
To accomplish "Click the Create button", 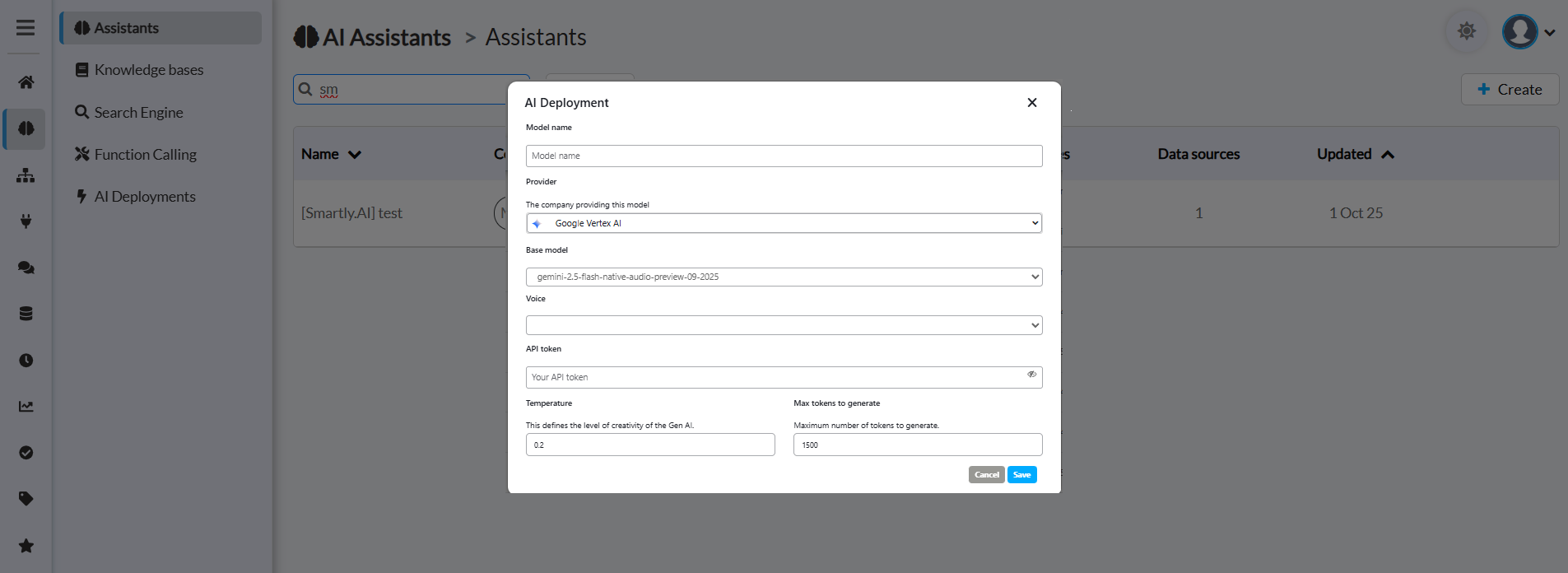I will point(1510,90).
